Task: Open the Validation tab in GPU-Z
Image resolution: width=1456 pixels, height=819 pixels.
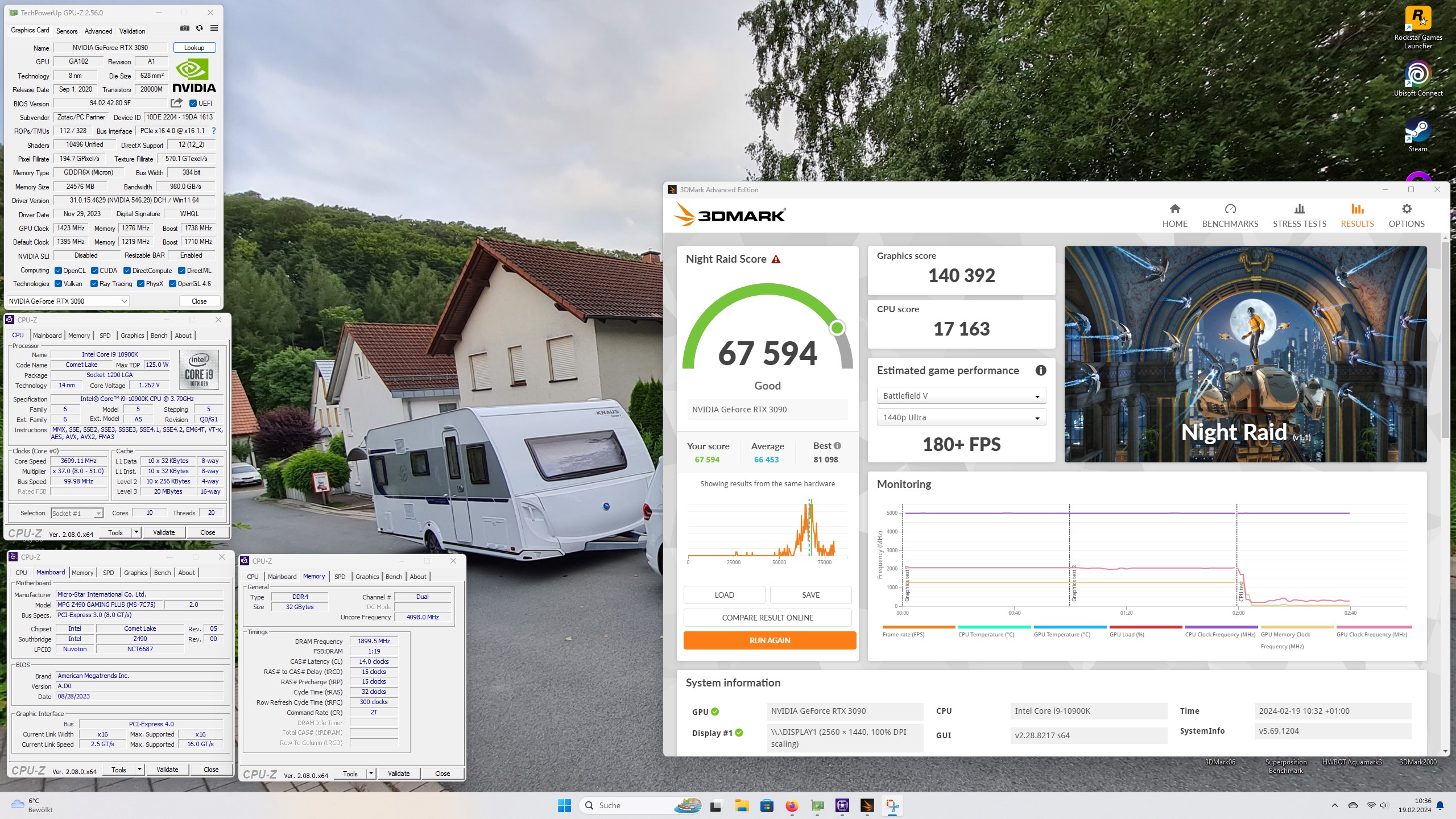Action: [x=132, y=31]
